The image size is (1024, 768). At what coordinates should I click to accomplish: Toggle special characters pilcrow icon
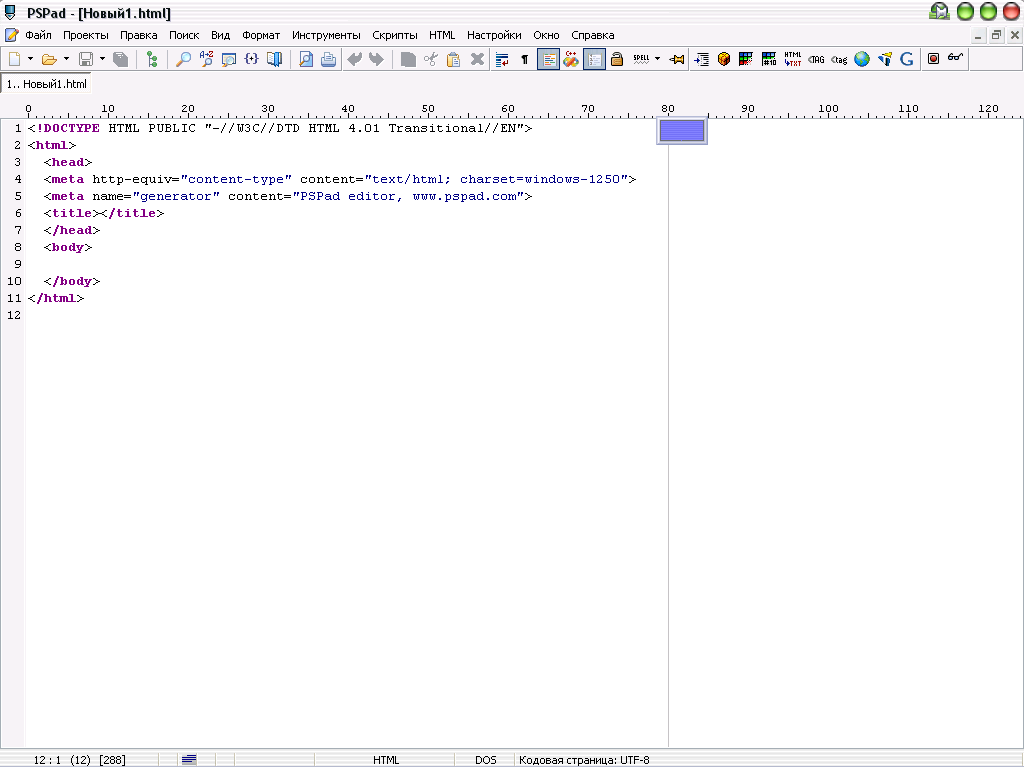[x=524, y=59]
